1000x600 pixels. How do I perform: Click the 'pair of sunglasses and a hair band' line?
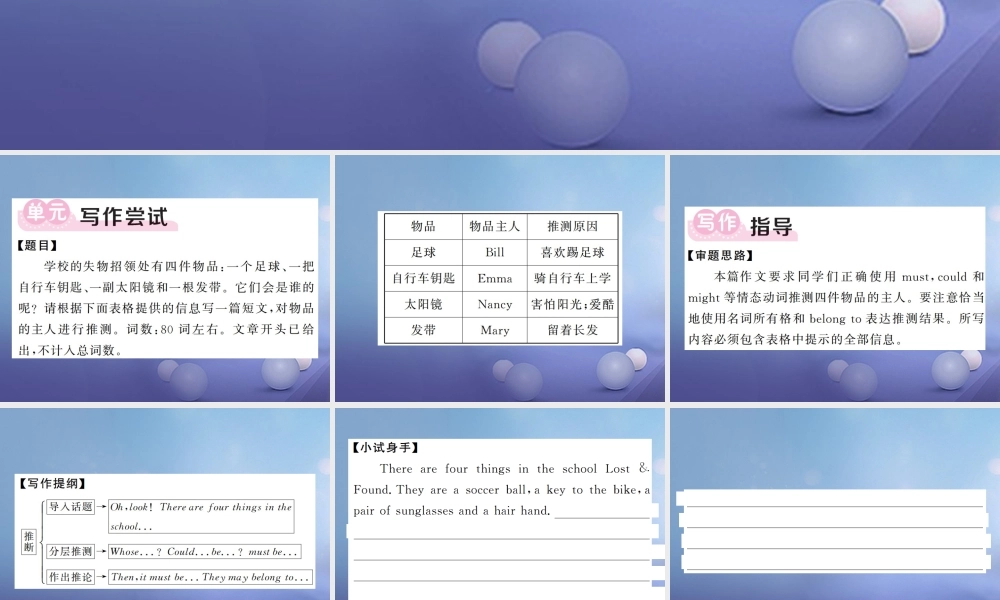[452, 511]
